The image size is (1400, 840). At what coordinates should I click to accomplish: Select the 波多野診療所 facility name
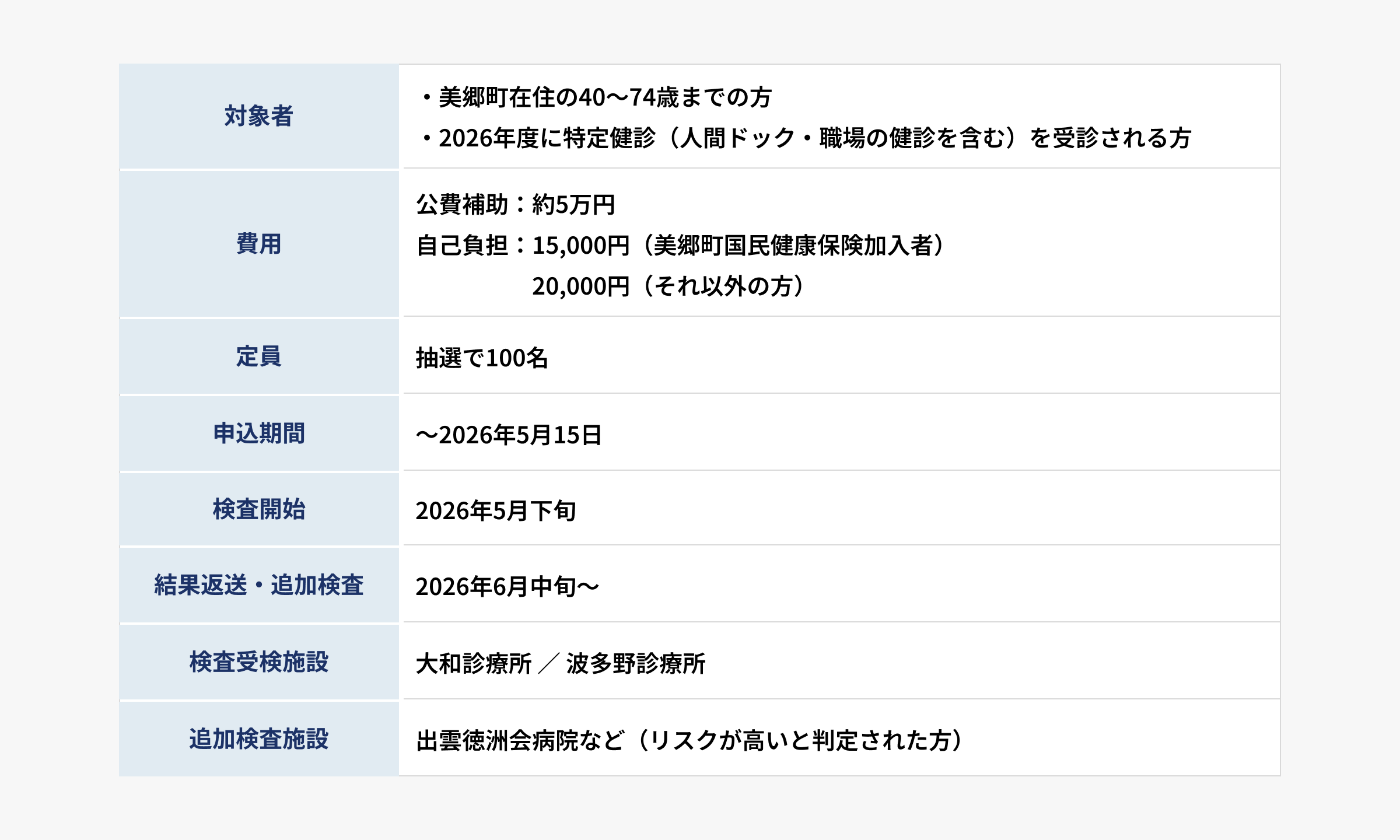click(636, 664)
